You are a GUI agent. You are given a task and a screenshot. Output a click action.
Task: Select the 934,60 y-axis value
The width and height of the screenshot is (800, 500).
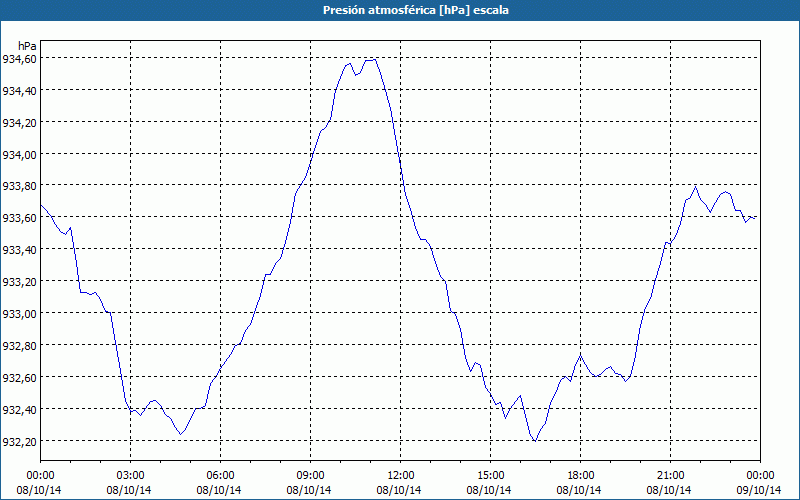[x=19, y=59]
